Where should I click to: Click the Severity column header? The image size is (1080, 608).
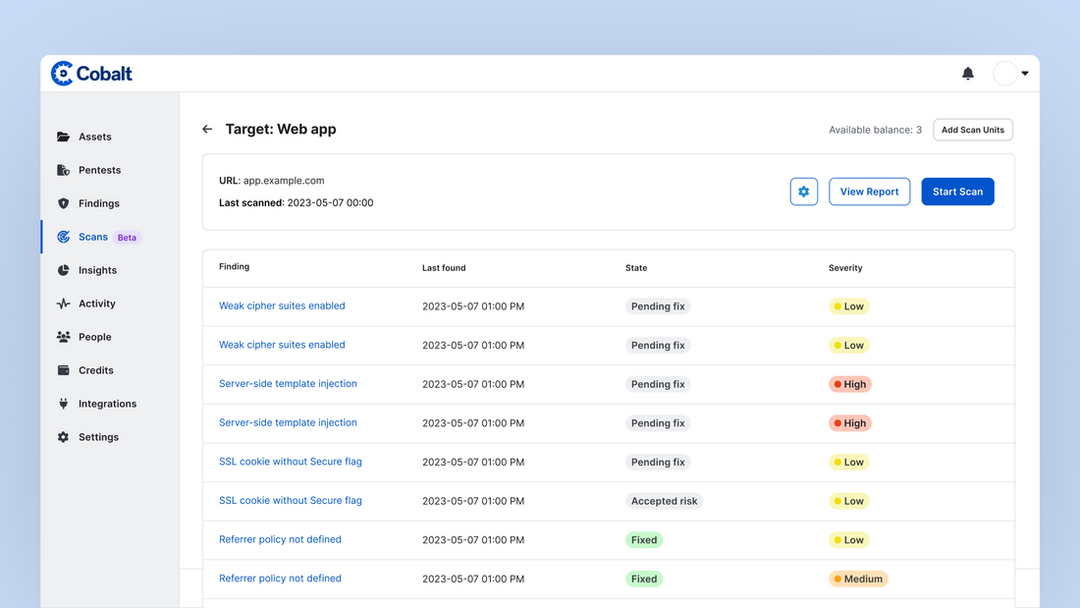click(x=845, y=268)
